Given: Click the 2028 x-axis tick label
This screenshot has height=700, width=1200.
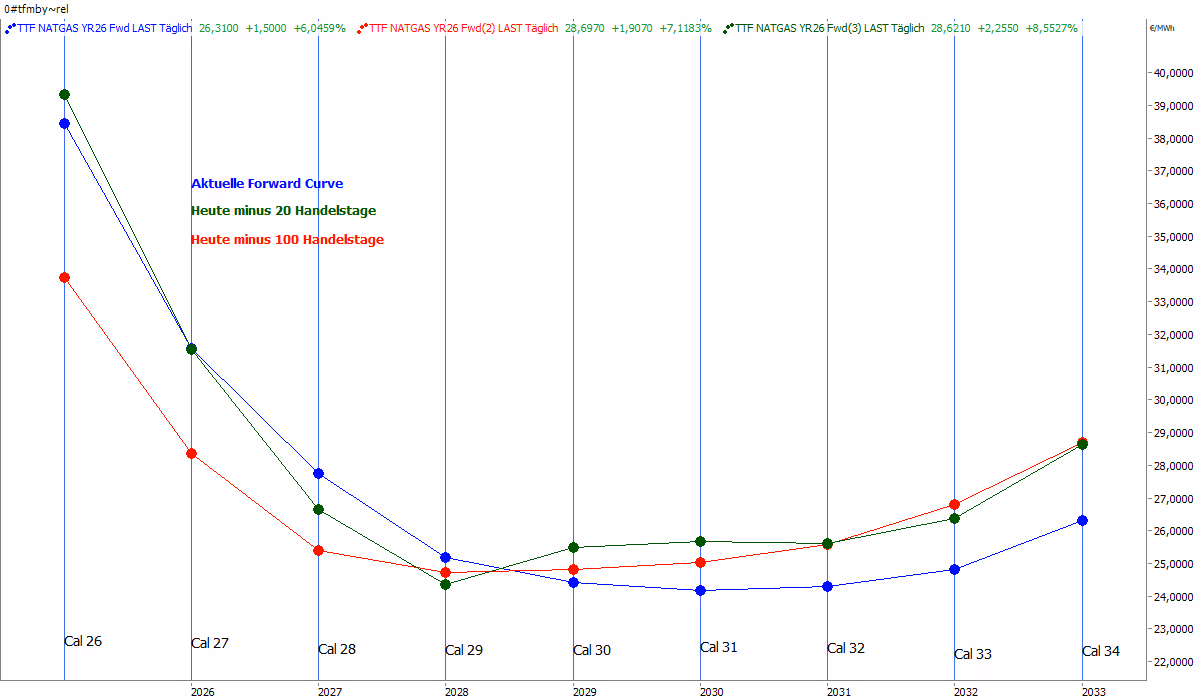Looking at the screenshot, I should click(x=457, y=692).
